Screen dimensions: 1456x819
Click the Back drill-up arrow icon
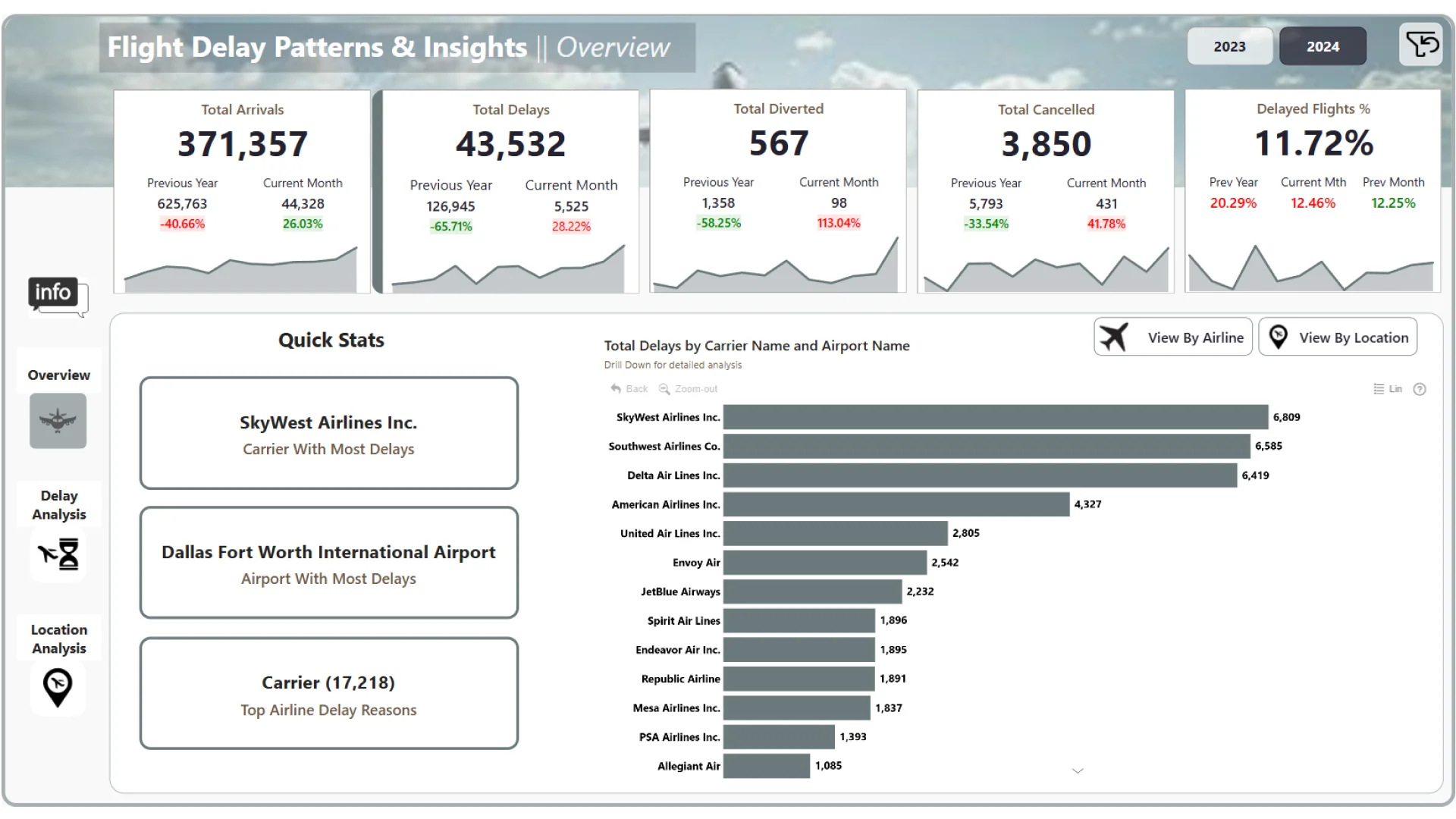[616, 389]
